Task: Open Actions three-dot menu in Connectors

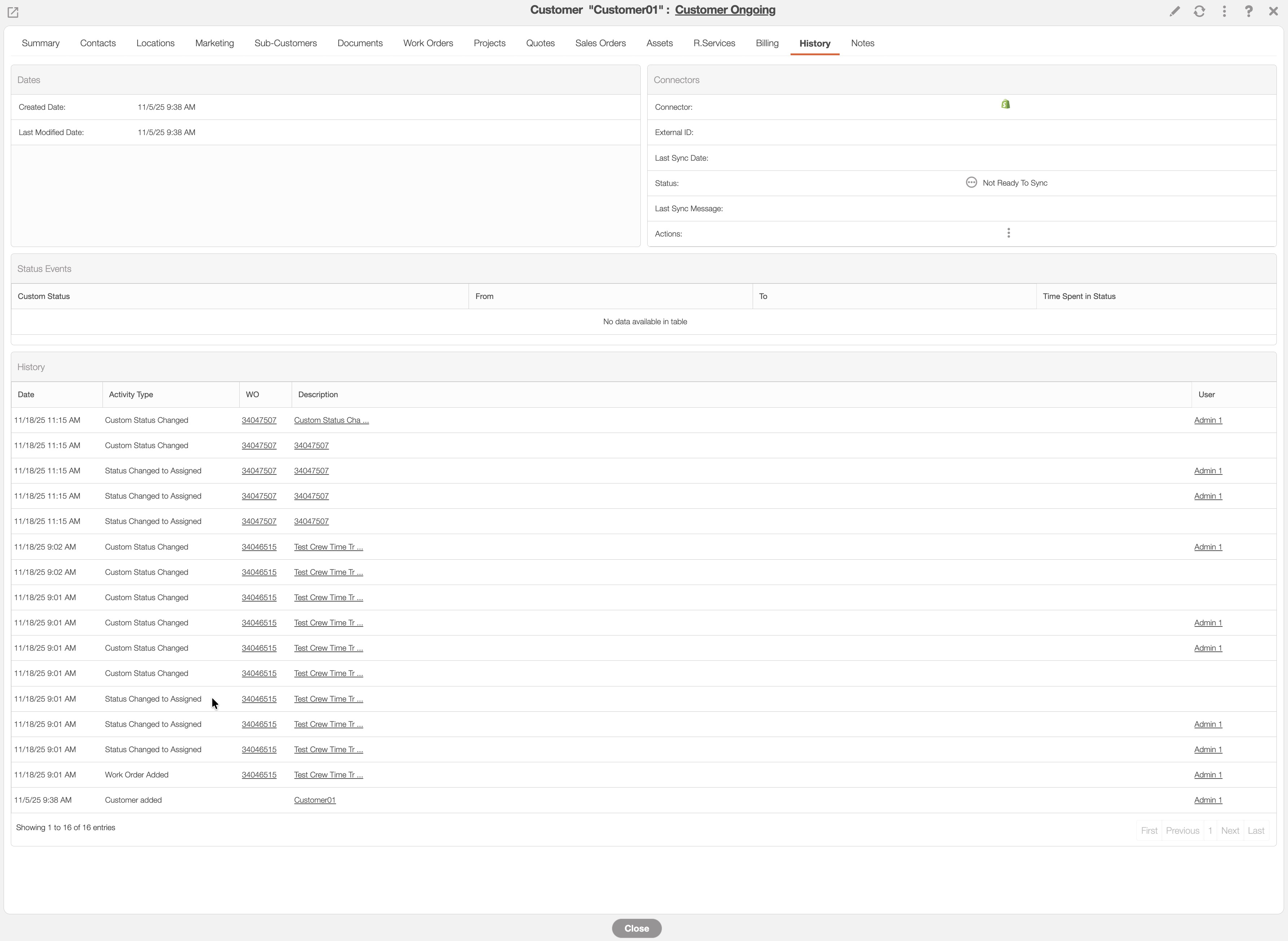Action: (1009, 233)
